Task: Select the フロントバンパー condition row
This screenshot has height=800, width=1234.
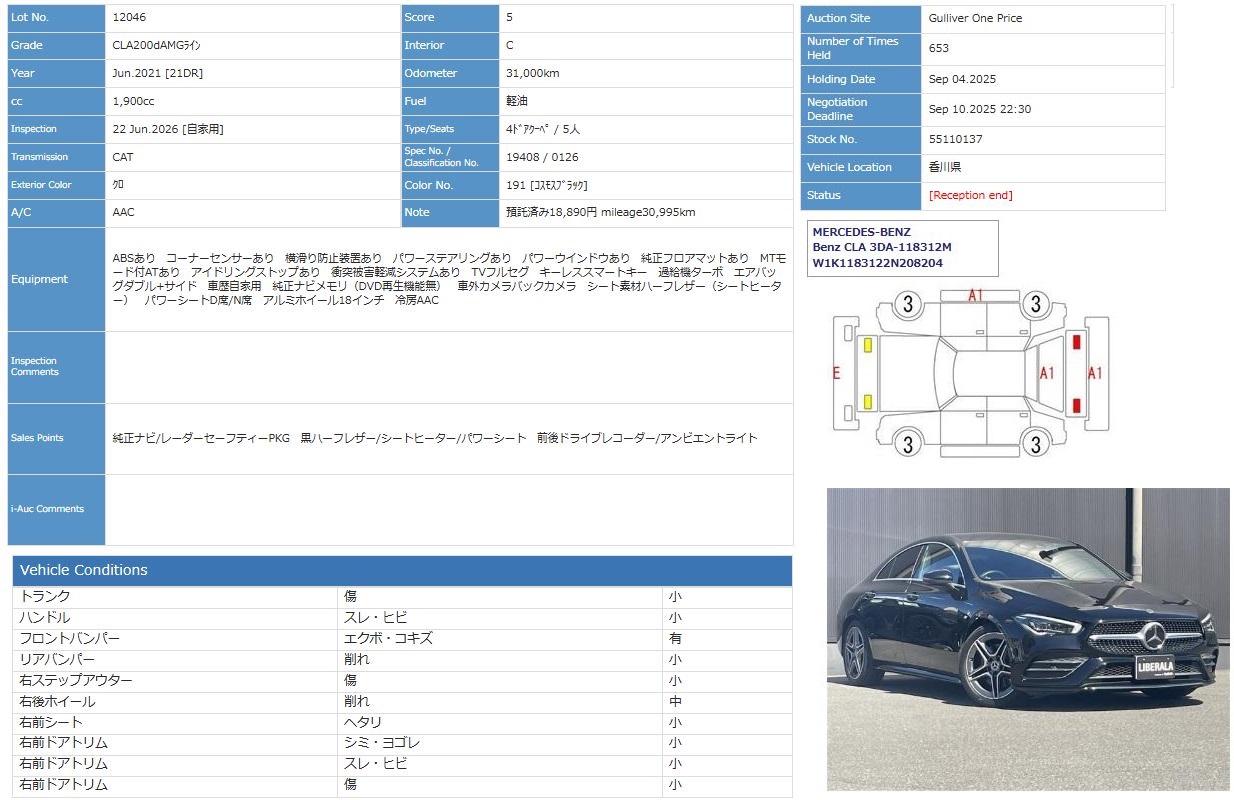Action: point(402,638)
